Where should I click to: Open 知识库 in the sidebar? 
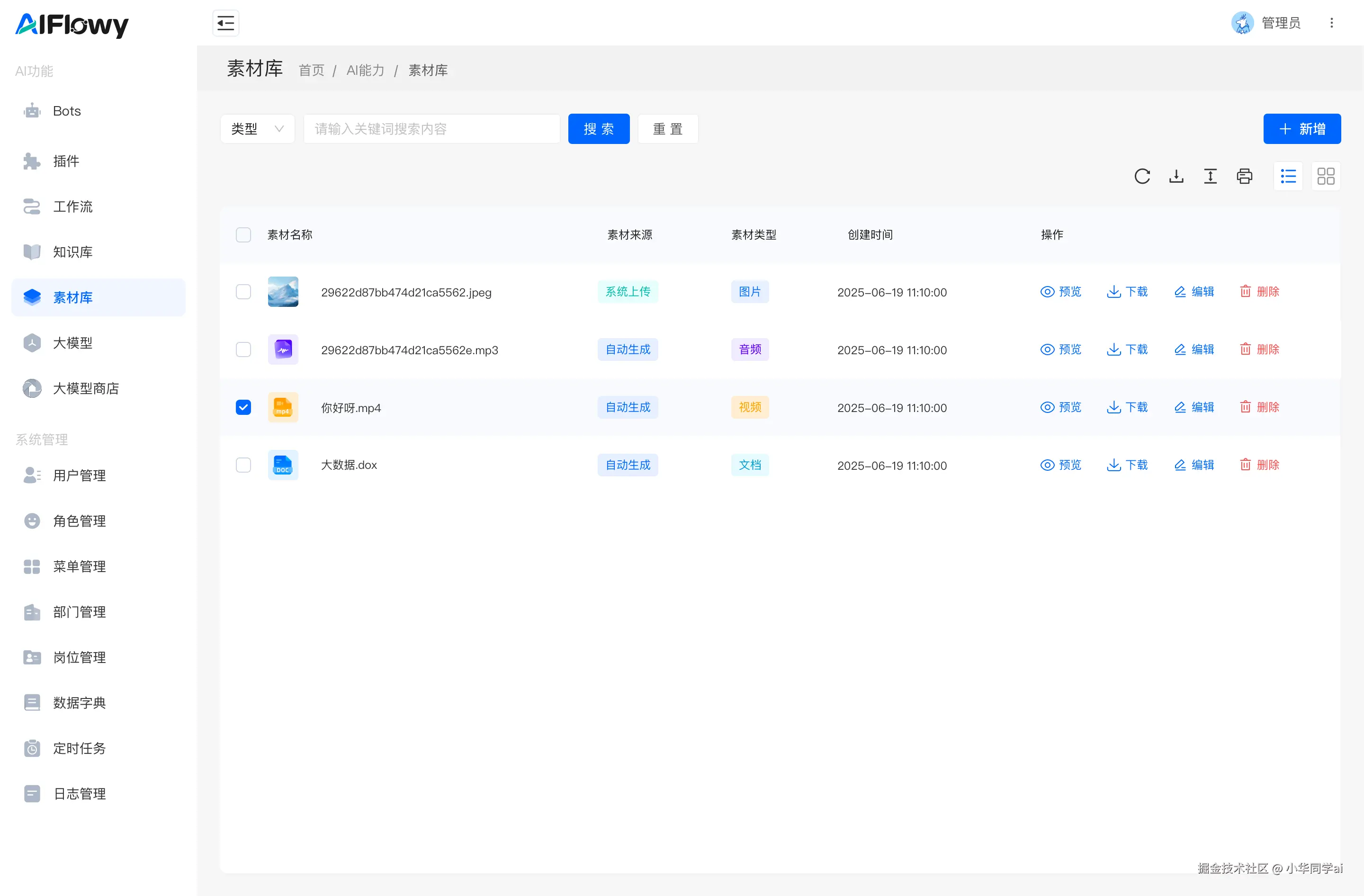(73, 252)
